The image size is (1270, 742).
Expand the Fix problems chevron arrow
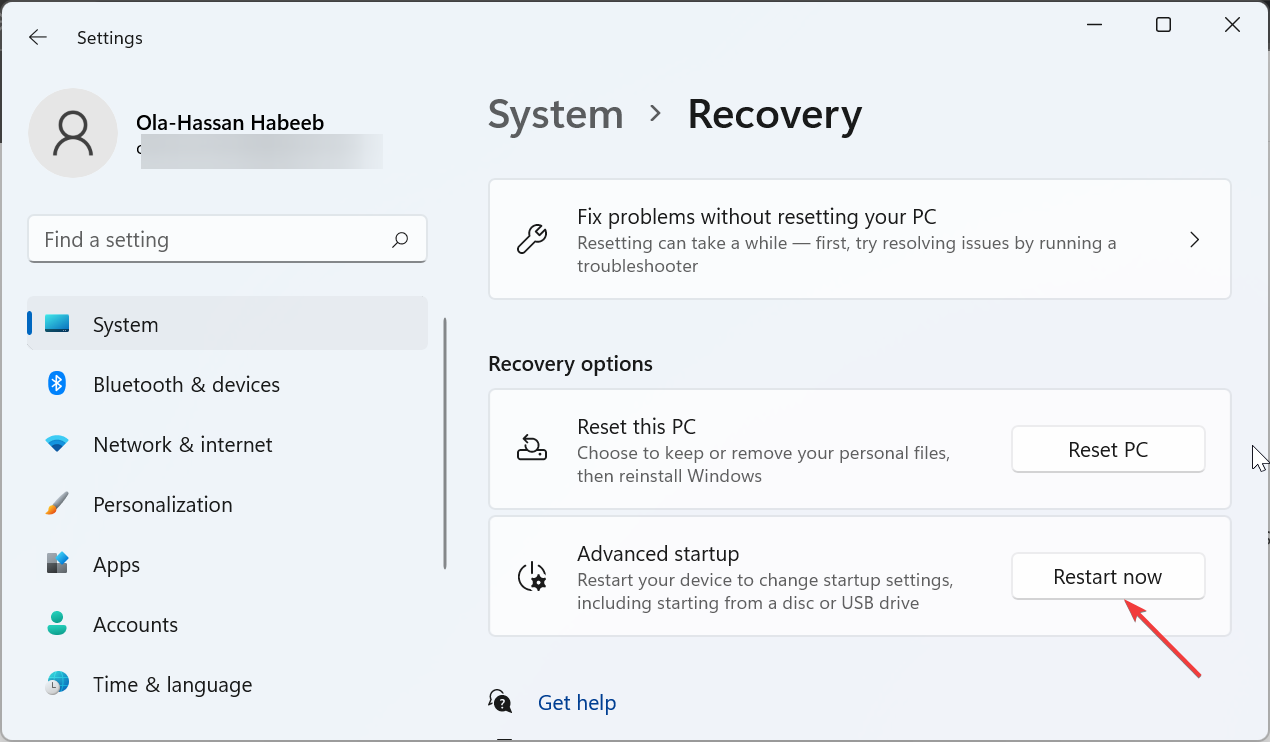pyautogui.click(x=1194, y=240)
